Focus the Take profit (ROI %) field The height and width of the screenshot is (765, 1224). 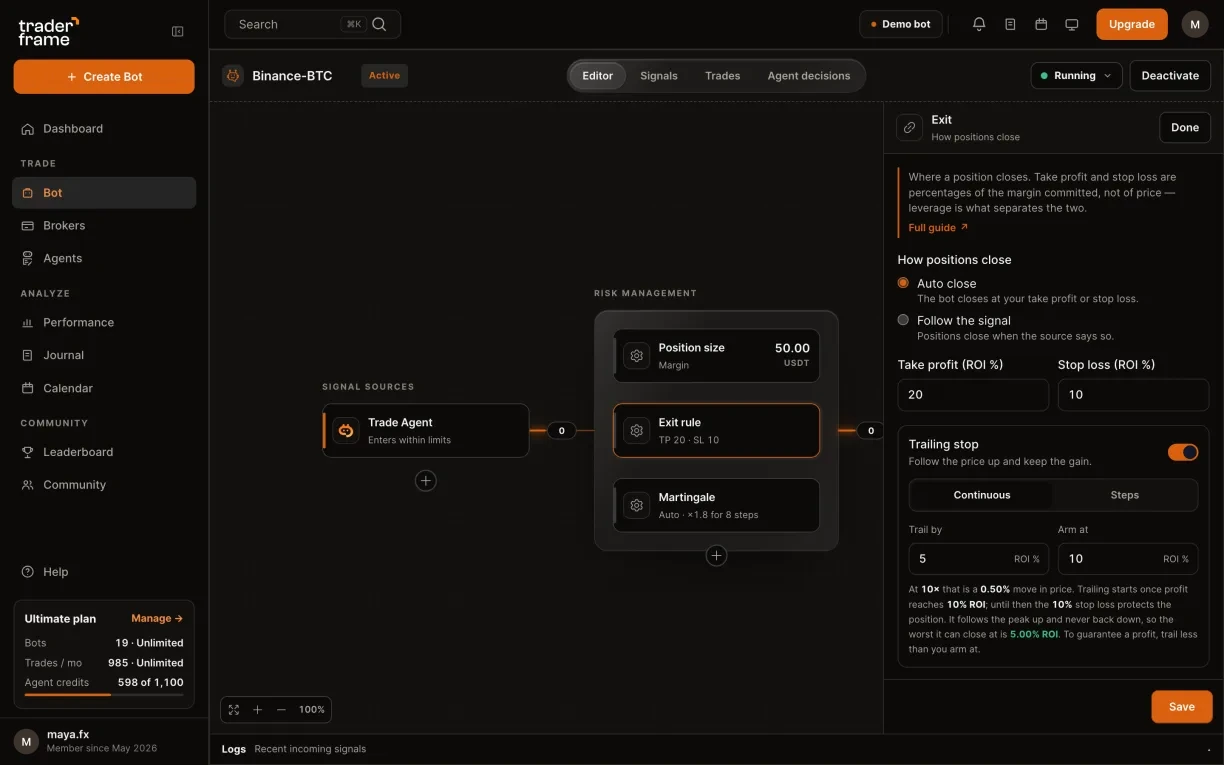(x=973, y=395)
